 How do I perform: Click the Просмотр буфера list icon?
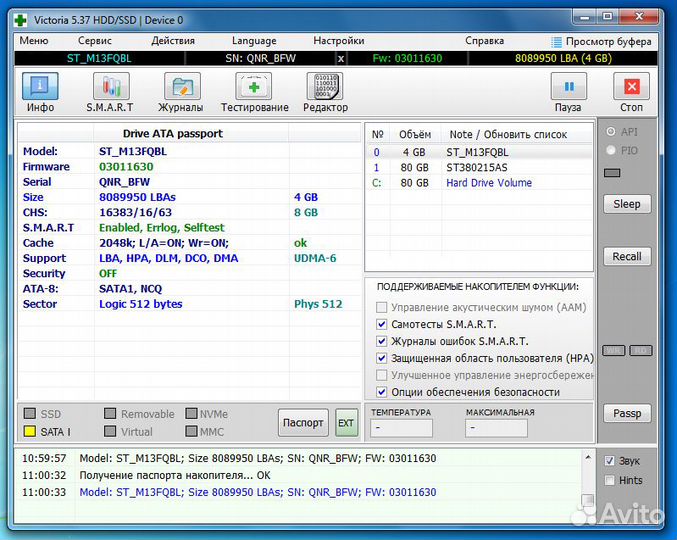[556, 42]
